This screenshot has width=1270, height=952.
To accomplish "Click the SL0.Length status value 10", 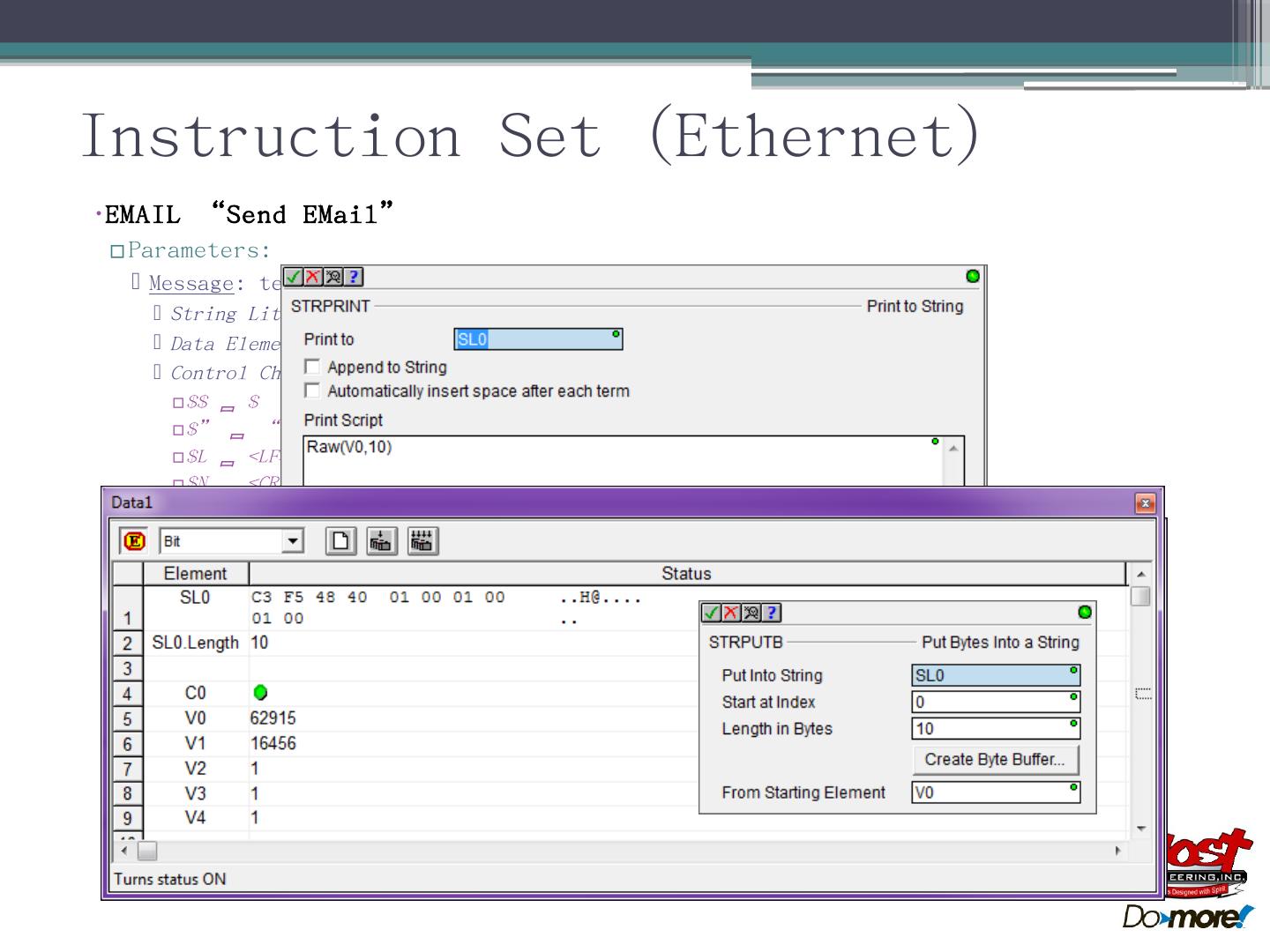I will [259, 643].
